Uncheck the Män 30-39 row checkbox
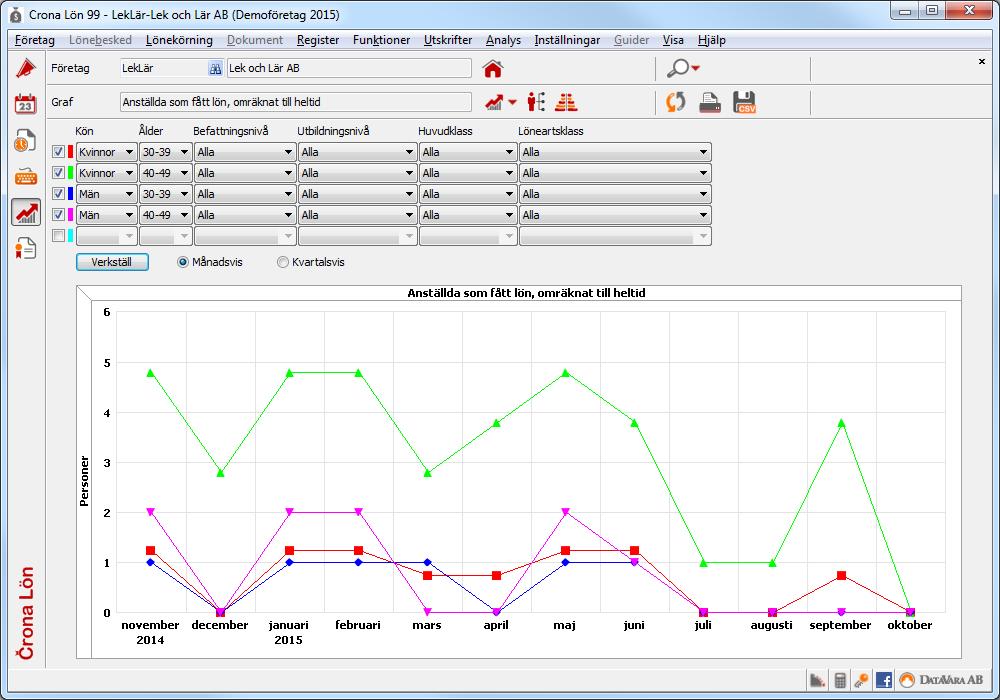The width and height of the screenshot is (1000, 700). 58,194
